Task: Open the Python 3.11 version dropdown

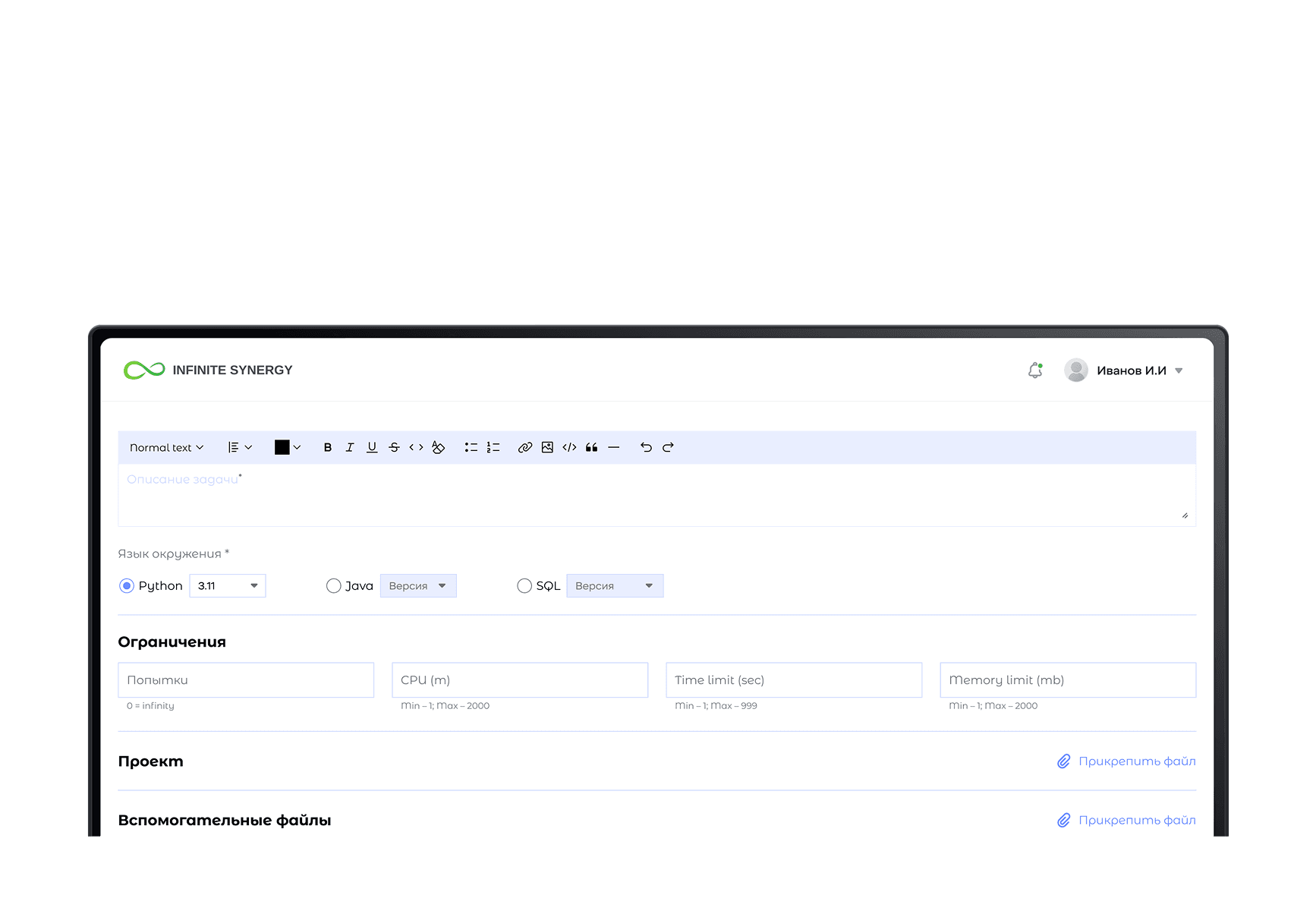Action: click(228, 586)
